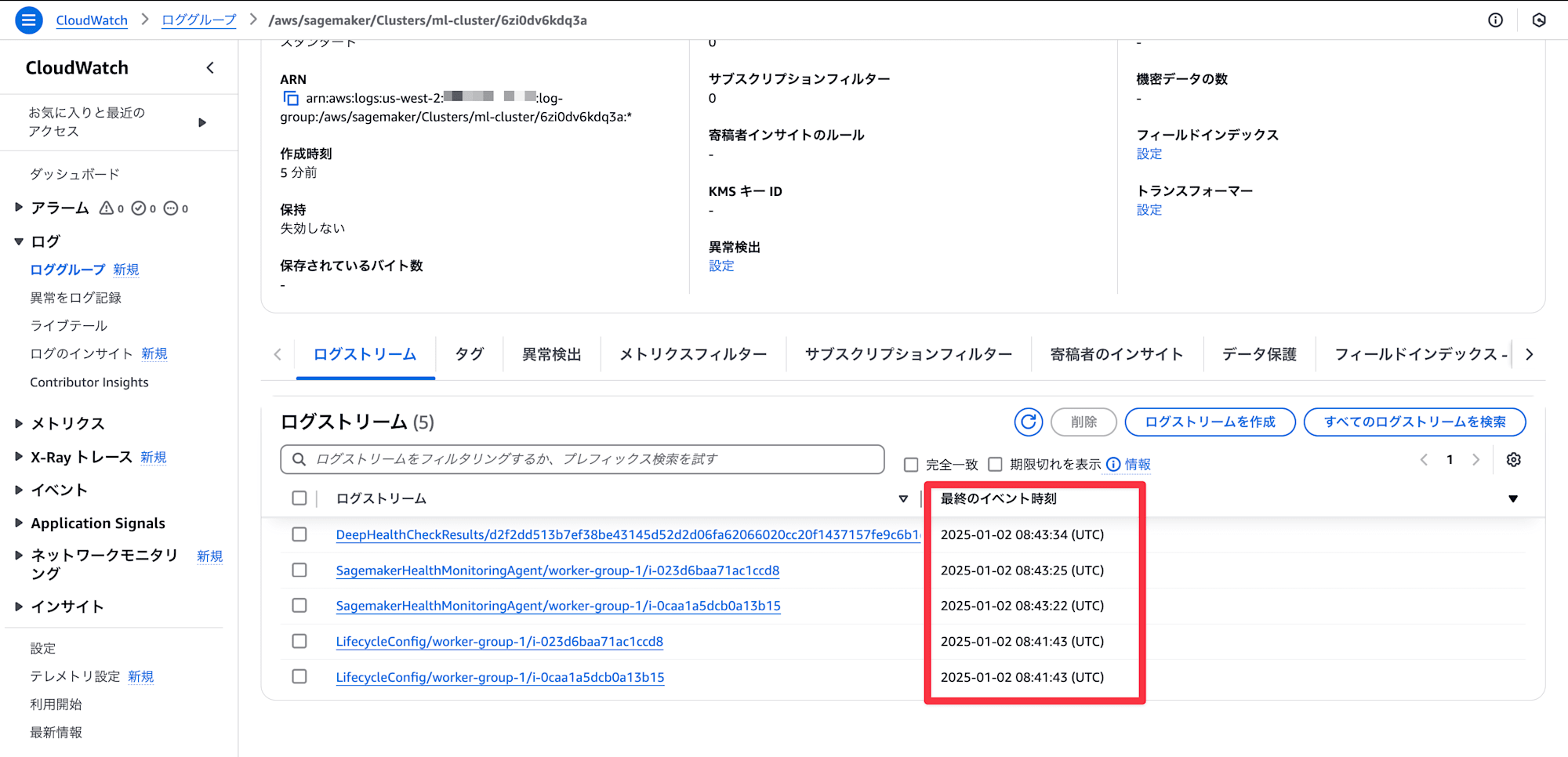1568x757 pixels.
Task: Click the info circle icon in top bar
Action: 1495,20
